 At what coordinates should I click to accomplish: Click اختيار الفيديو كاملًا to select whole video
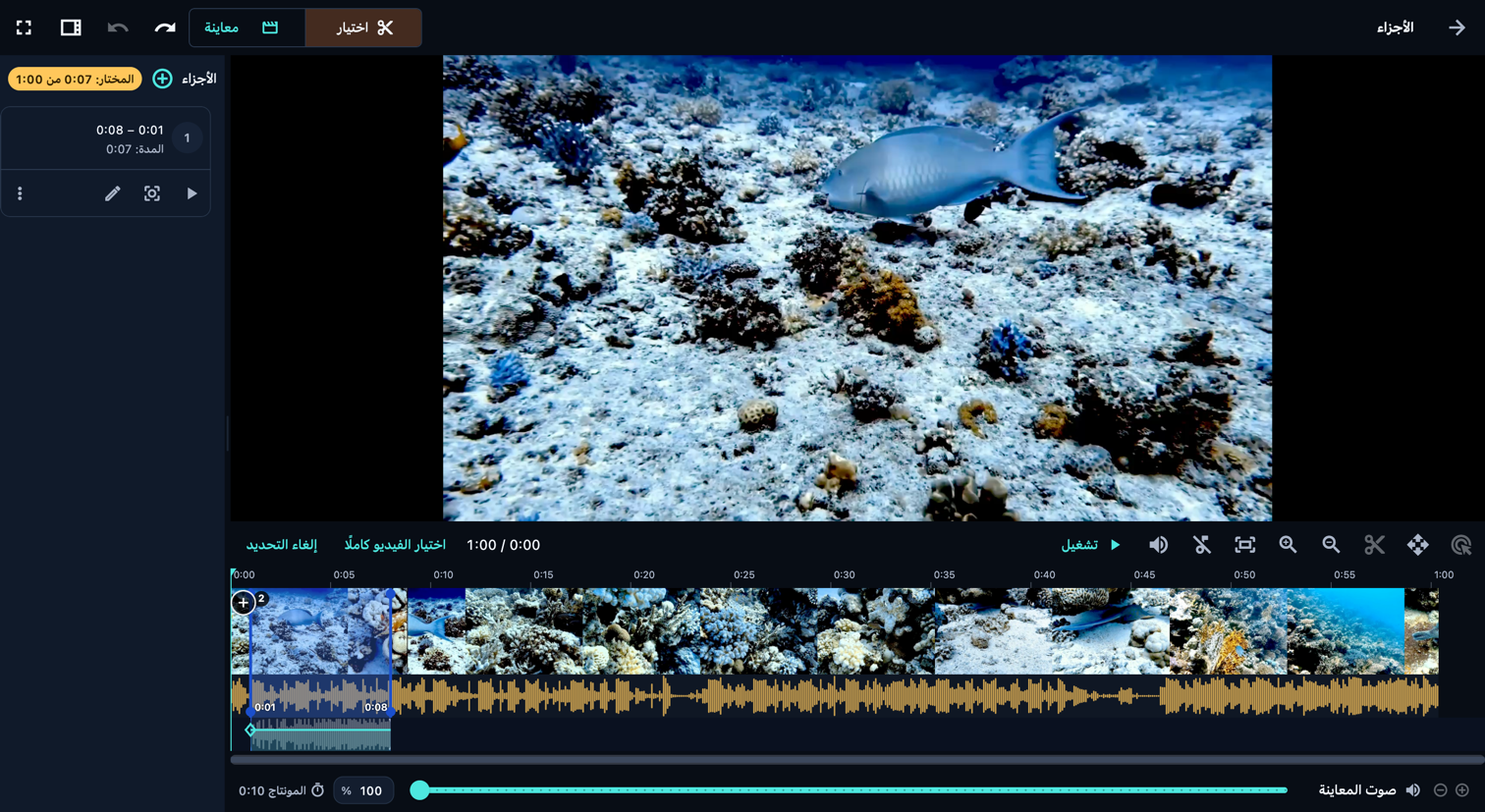[395, 545]
